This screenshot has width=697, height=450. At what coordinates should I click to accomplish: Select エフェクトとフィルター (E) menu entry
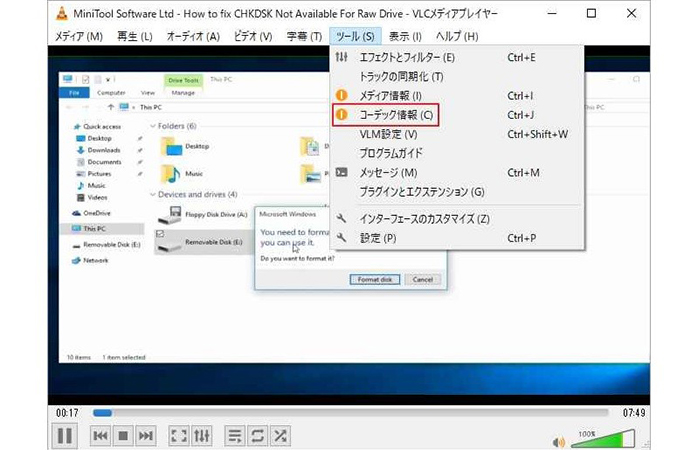[457, 57]
